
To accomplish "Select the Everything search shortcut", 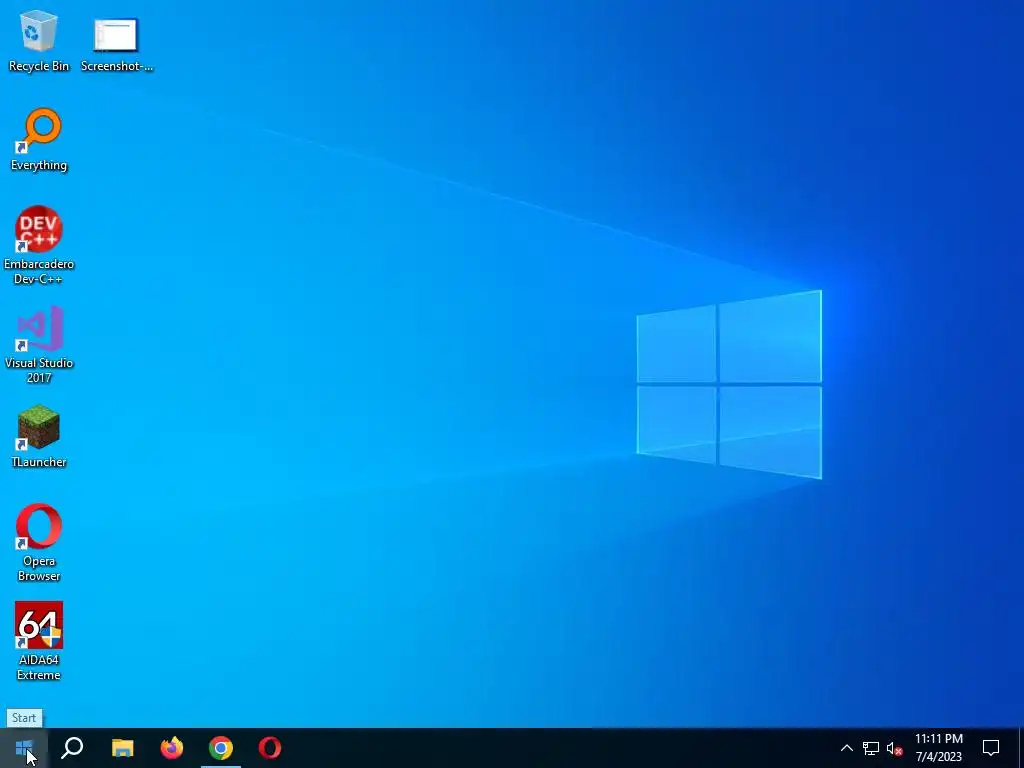I will pyautogui.click(x=39, y=140).
